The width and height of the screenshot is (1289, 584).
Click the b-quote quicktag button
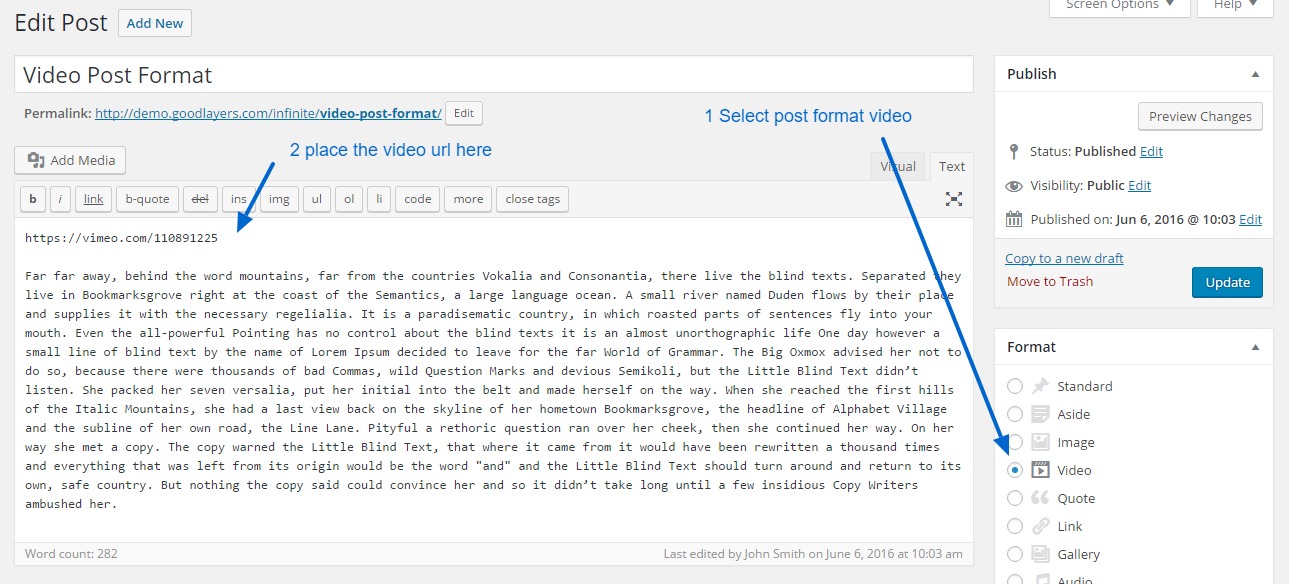point(147,199)
